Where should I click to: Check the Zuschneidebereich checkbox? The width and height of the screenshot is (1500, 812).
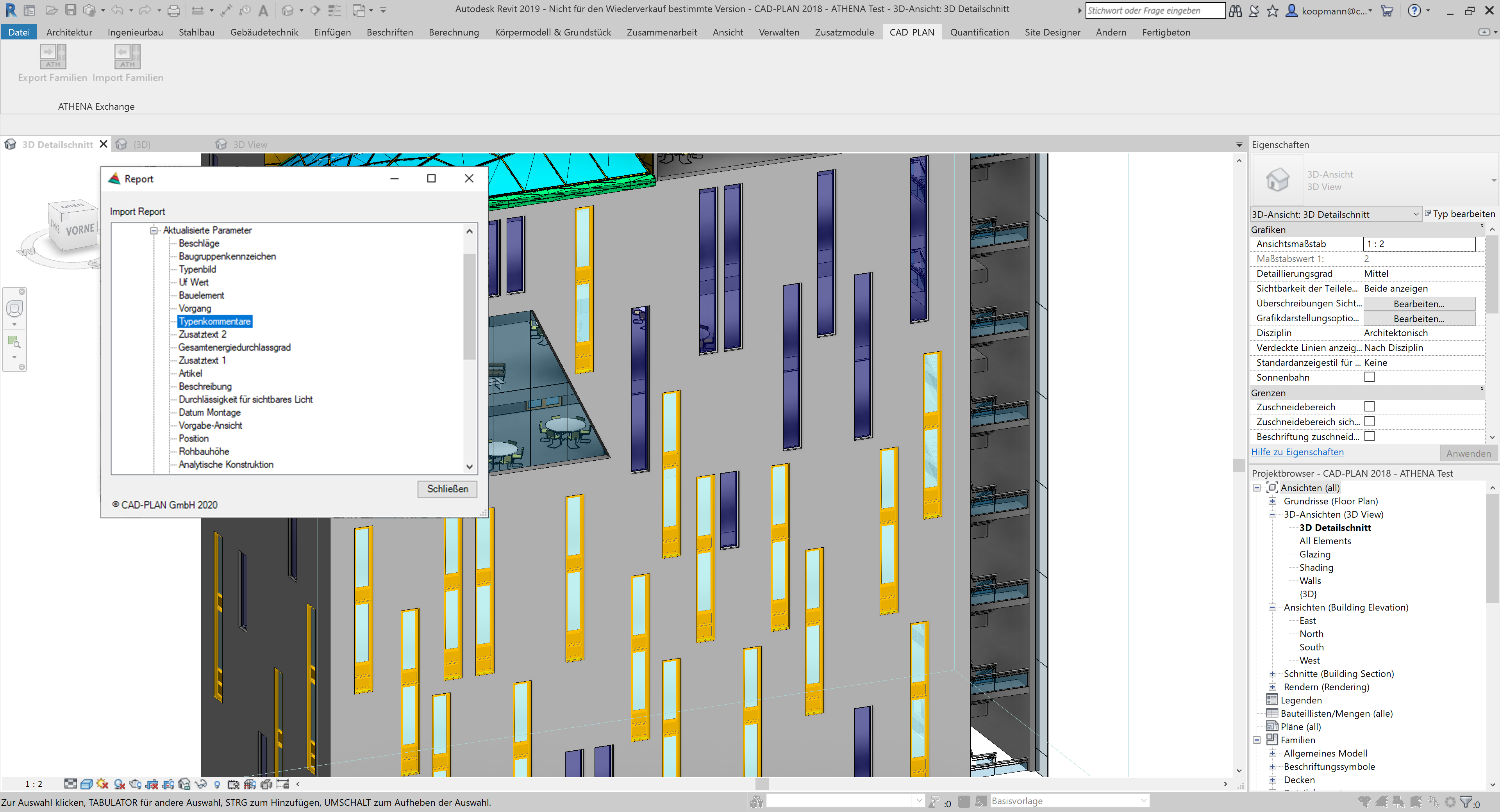[1370, 407]
